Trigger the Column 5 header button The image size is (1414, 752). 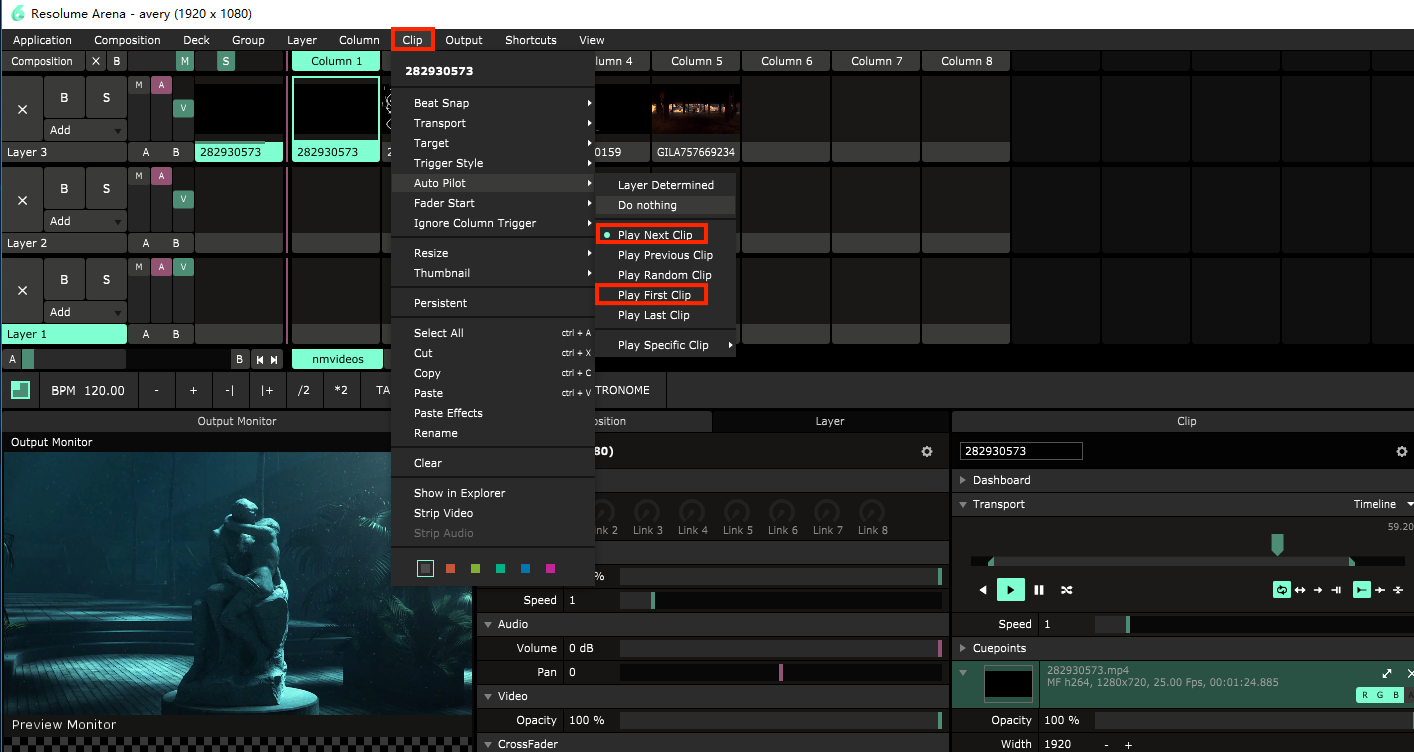point(696,61)
